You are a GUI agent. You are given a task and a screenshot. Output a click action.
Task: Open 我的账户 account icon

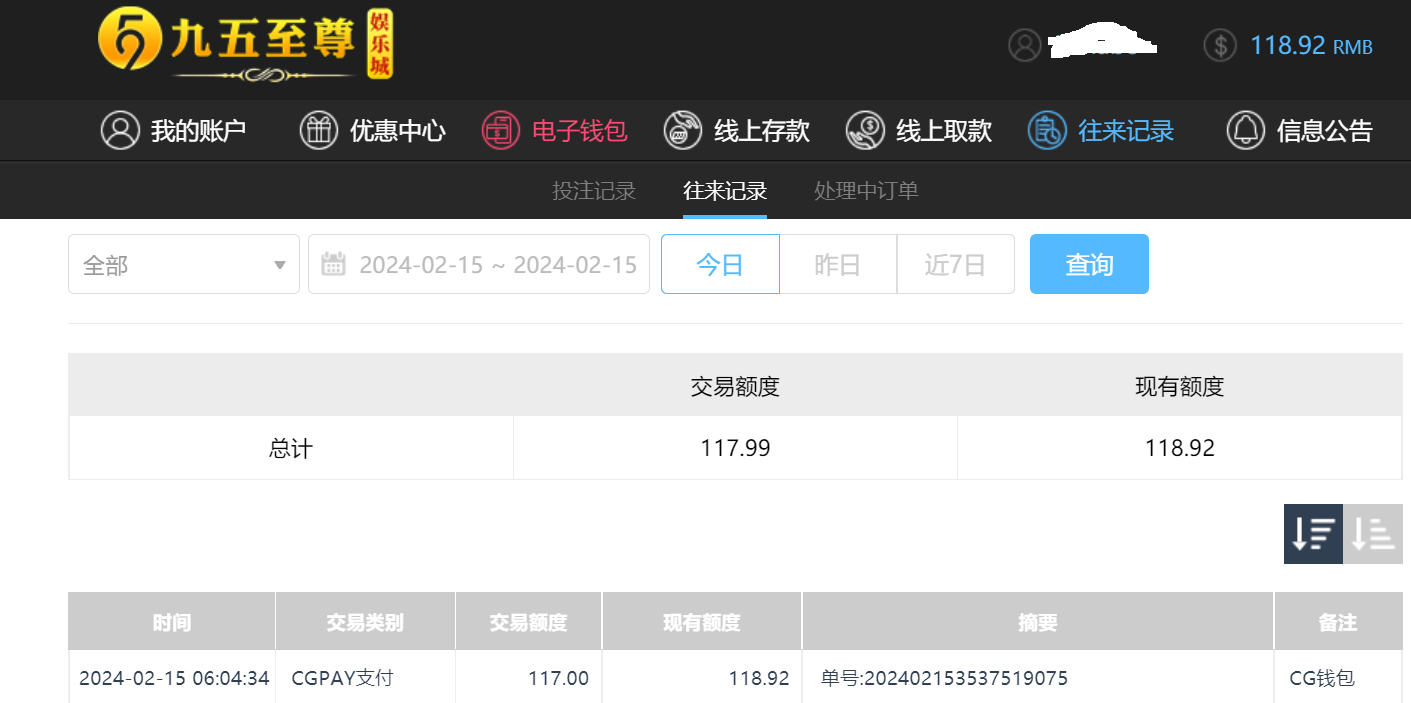tap(120, 130)
